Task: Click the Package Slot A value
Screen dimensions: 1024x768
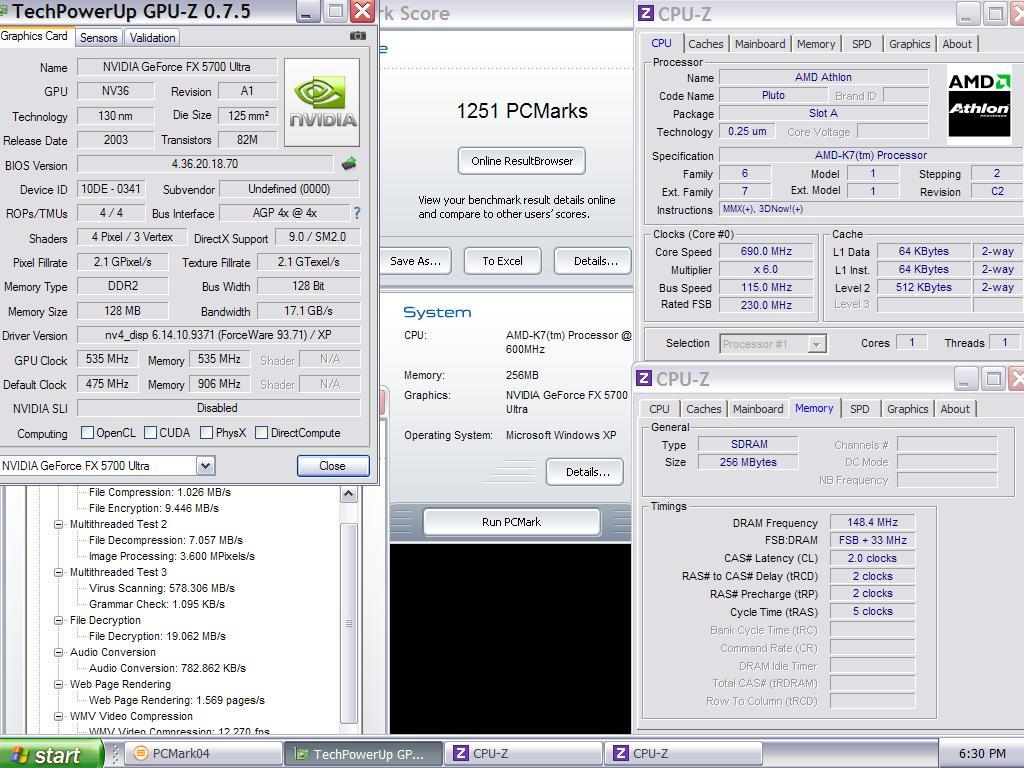Action: 823,113
